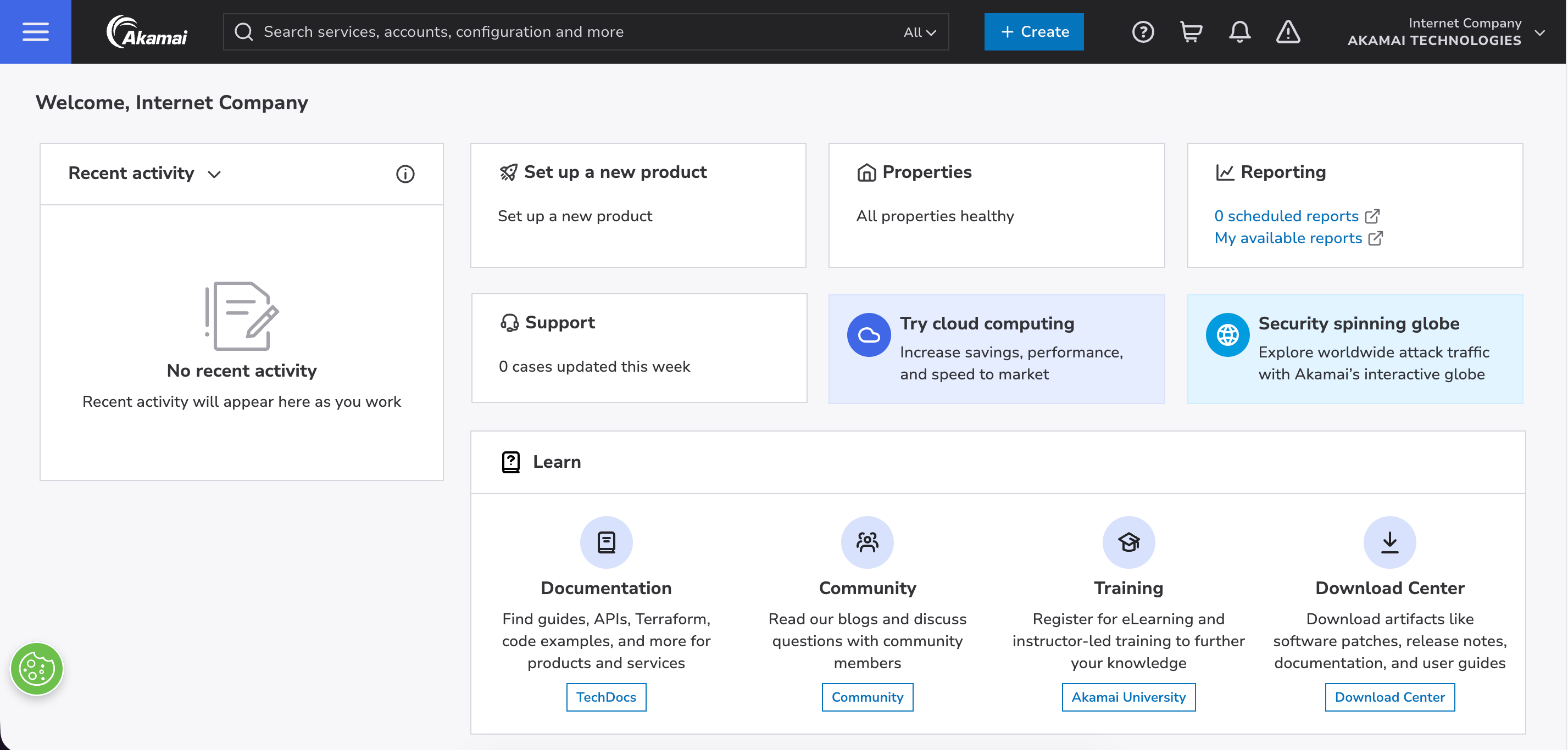
Task: Open the TechDocs button
Action: [606, 697]
